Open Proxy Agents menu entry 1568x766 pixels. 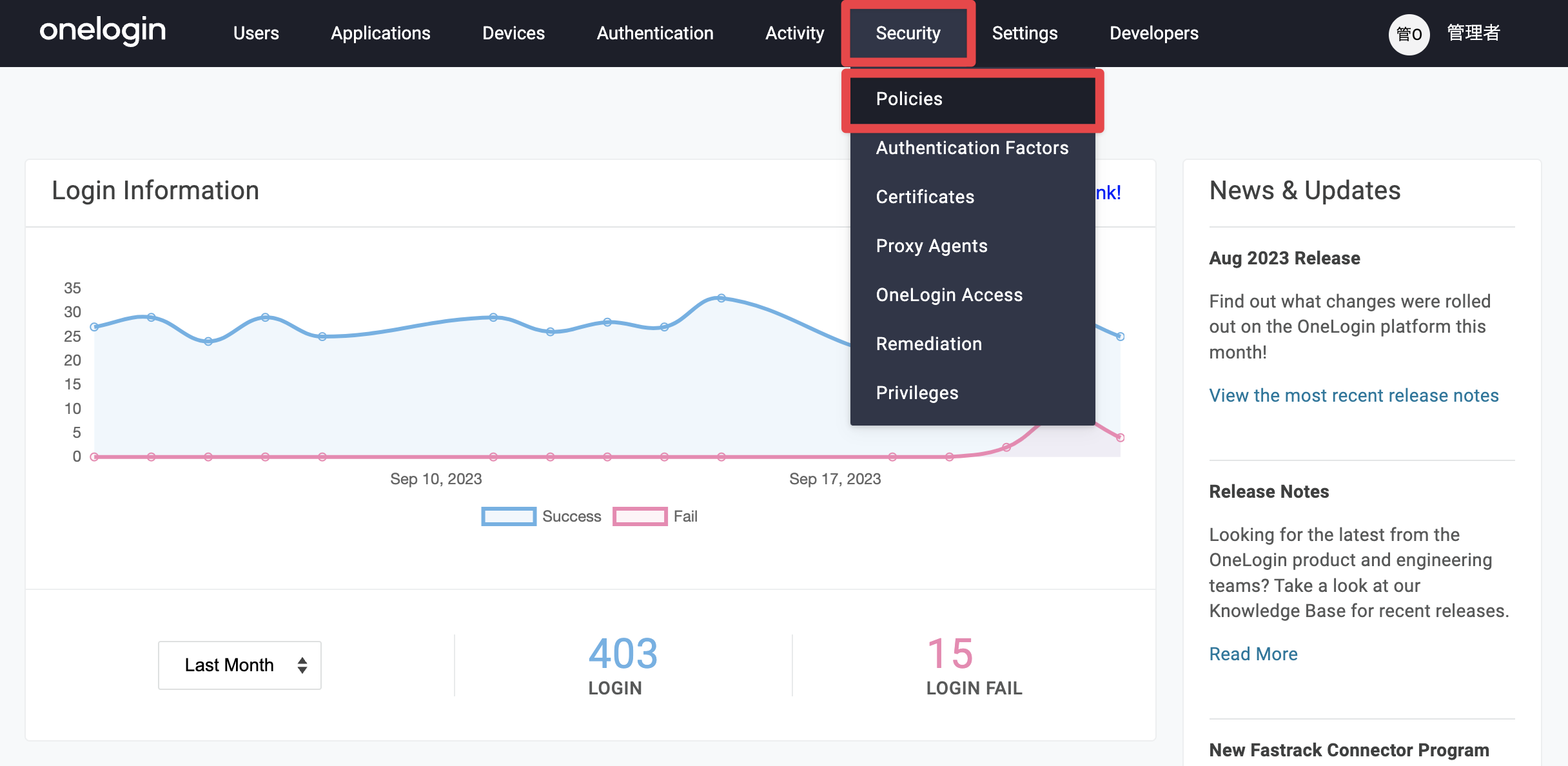[972, 246]
